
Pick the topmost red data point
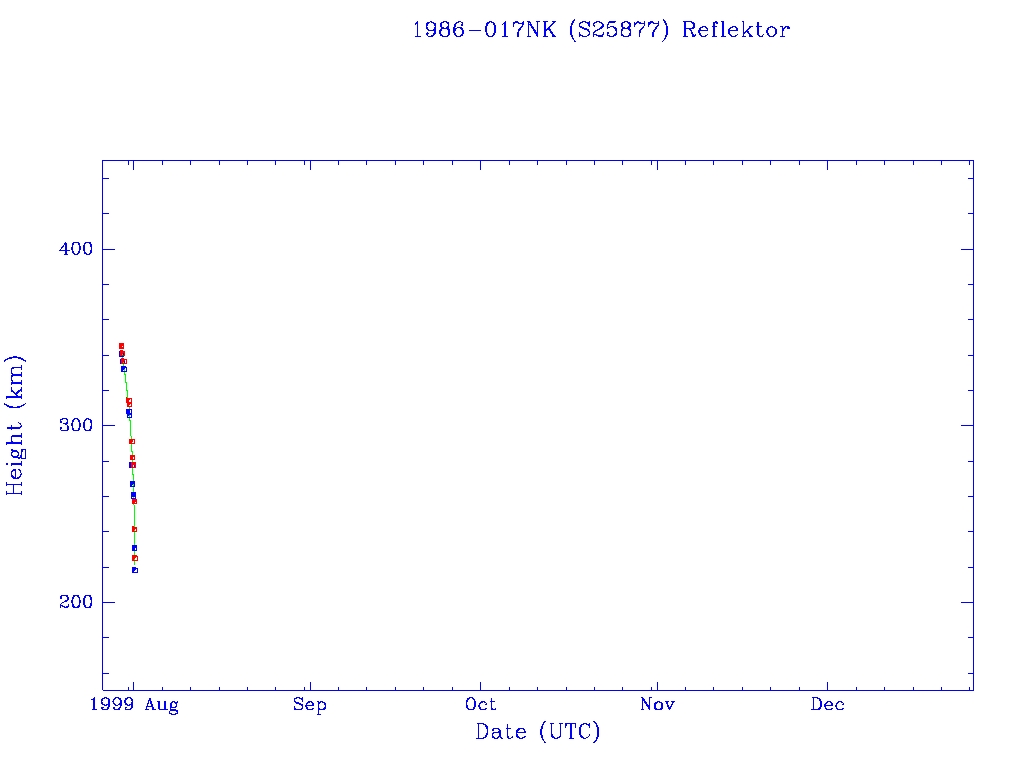pyautogui.click(x=121, y=346)
